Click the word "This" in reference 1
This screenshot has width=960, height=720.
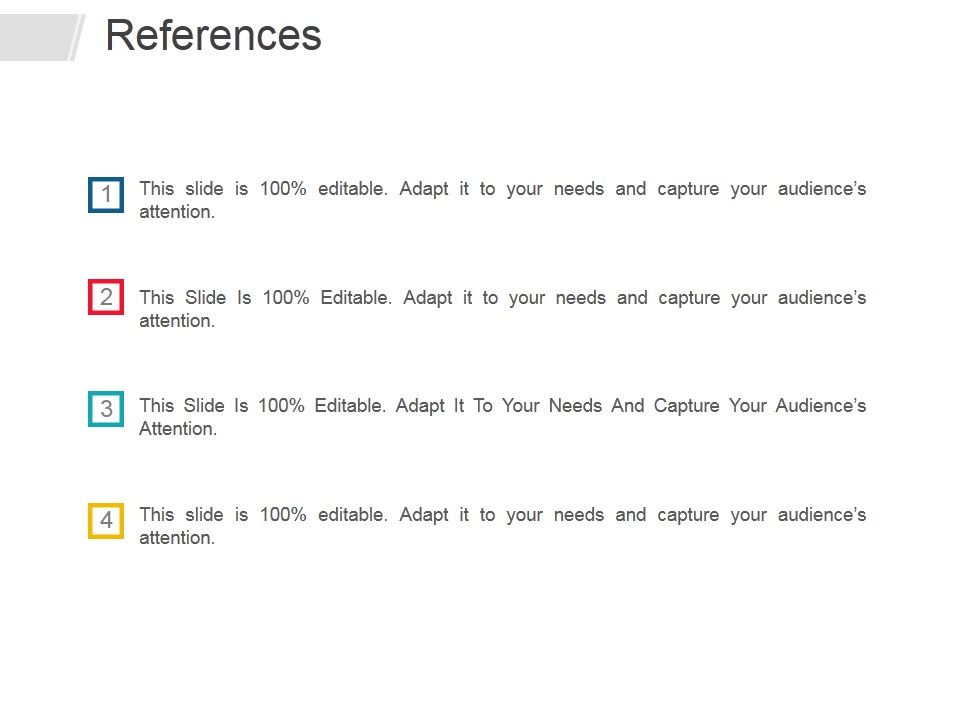(156, 189)
